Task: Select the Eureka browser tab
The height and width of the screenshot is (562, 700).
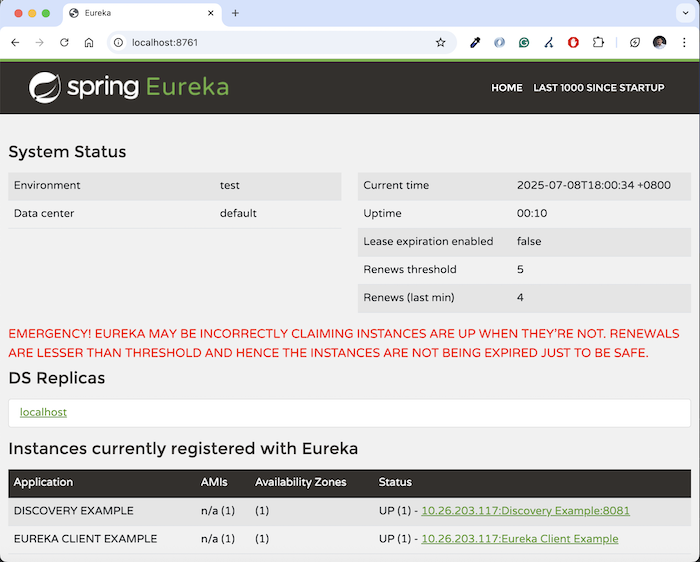Action: 143,13
